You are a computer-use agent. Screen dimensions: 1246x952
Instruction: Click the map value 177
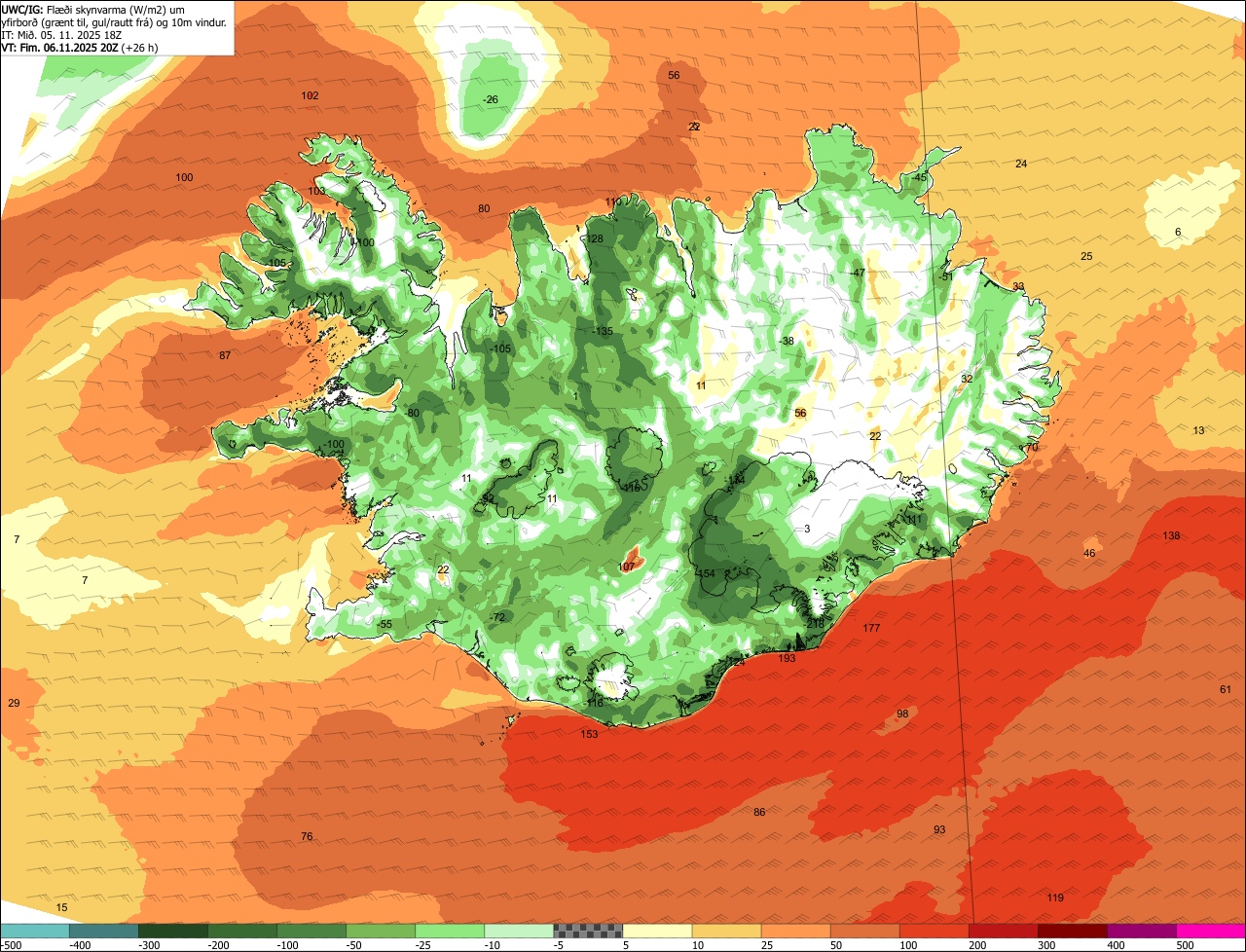[871, 628]
